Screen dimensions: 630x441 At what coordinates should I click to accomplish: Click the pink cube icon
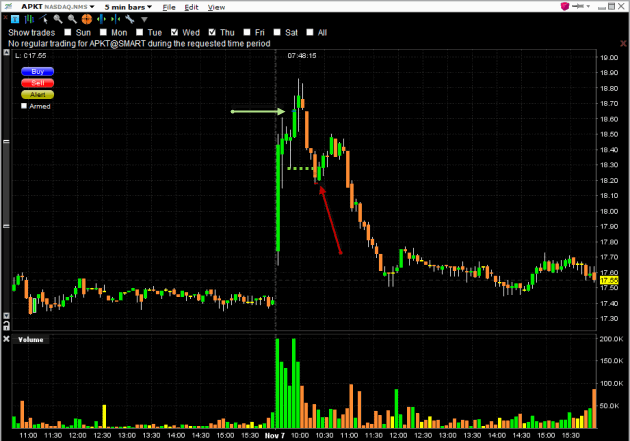[565, 6]
